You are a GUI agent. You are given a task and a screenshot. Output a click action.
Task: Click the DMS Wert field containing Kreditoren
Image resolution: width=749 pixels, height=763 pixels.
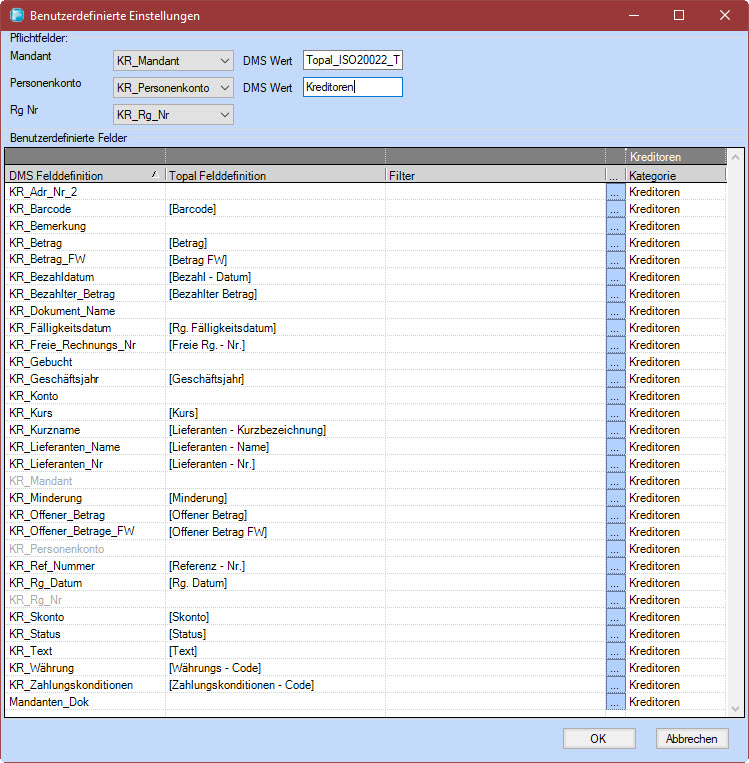point(352,88)
